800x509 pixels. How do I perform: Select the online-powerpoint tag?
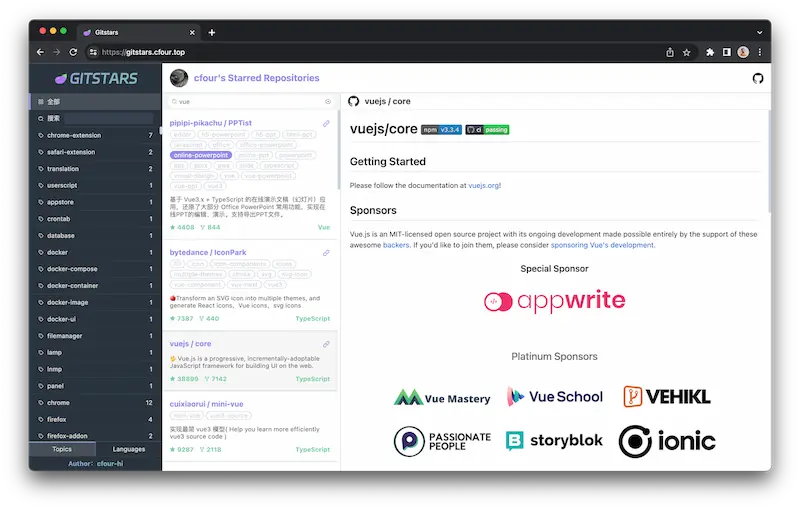(201, 155)
